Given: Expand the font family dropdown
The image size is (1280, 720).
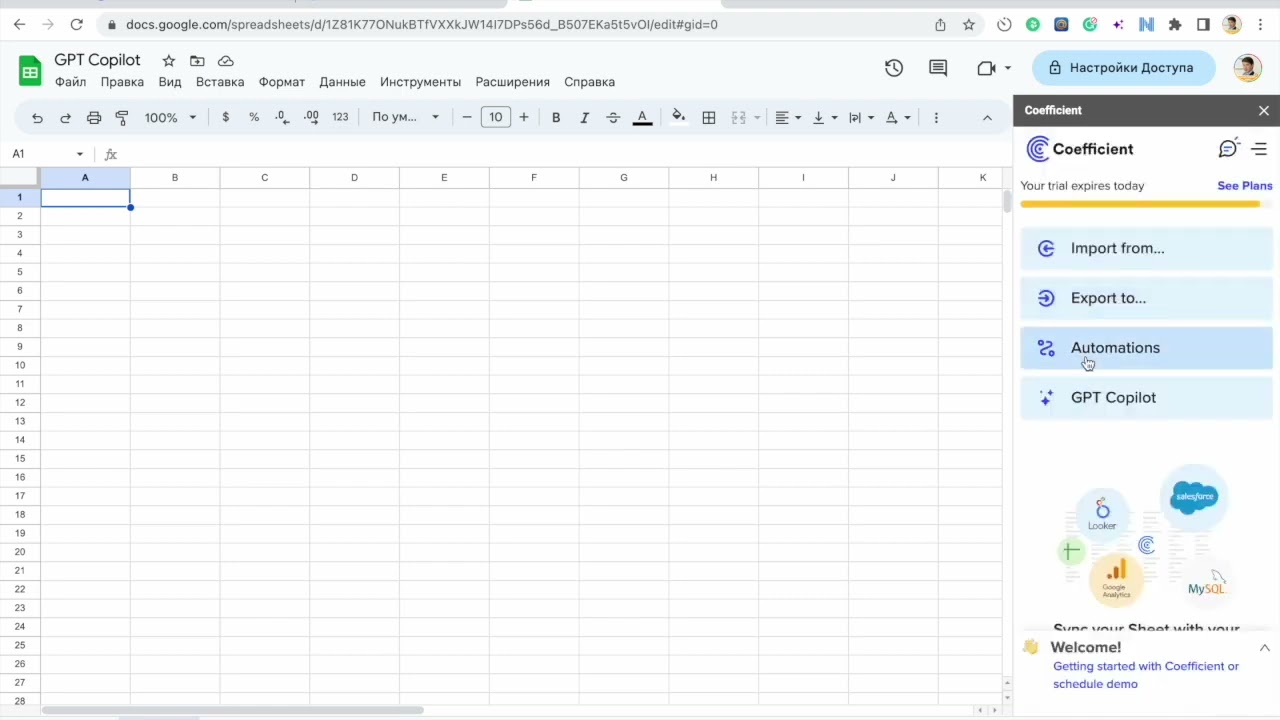Looking at the screenshot, I should (x=405, y=118).
